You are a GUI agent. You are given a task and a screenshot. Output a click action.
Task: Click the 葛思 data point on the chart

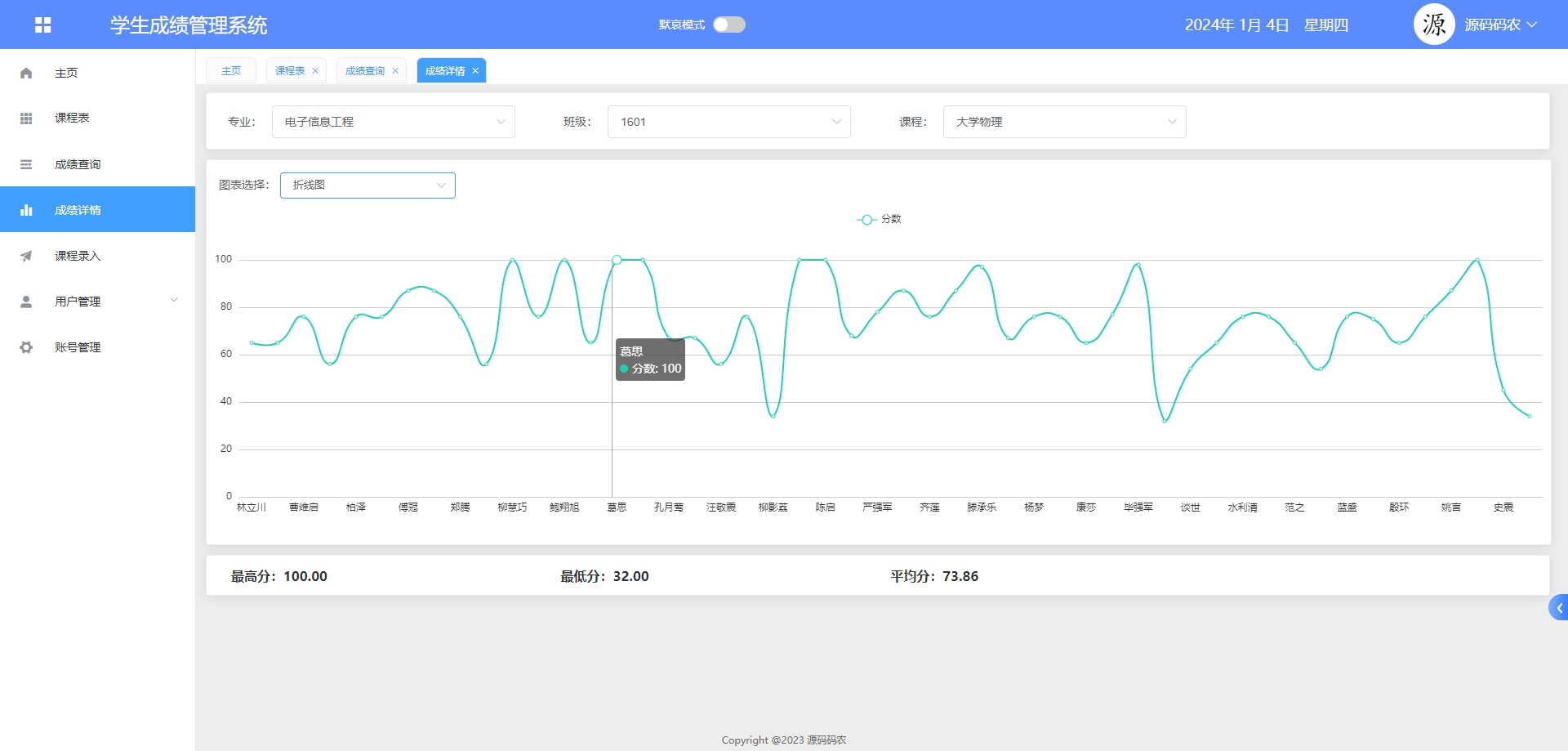pos(617,260)
